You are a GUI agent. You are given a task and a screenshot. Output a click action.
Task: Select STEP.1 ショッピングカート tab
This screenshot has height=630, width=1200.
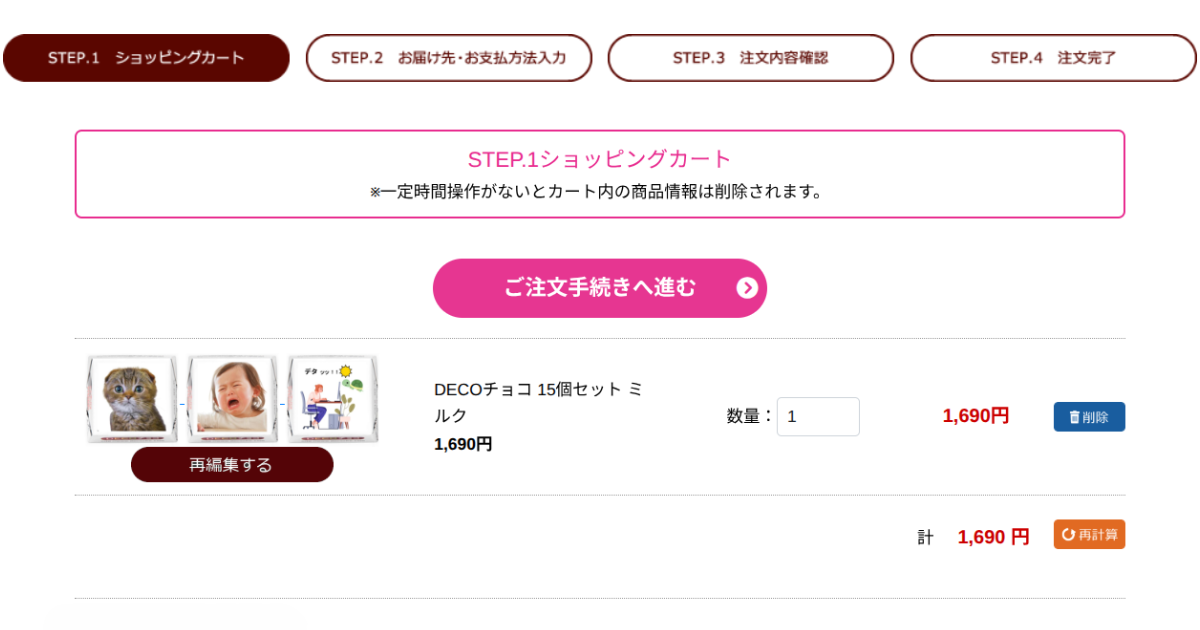coord(146,58)
